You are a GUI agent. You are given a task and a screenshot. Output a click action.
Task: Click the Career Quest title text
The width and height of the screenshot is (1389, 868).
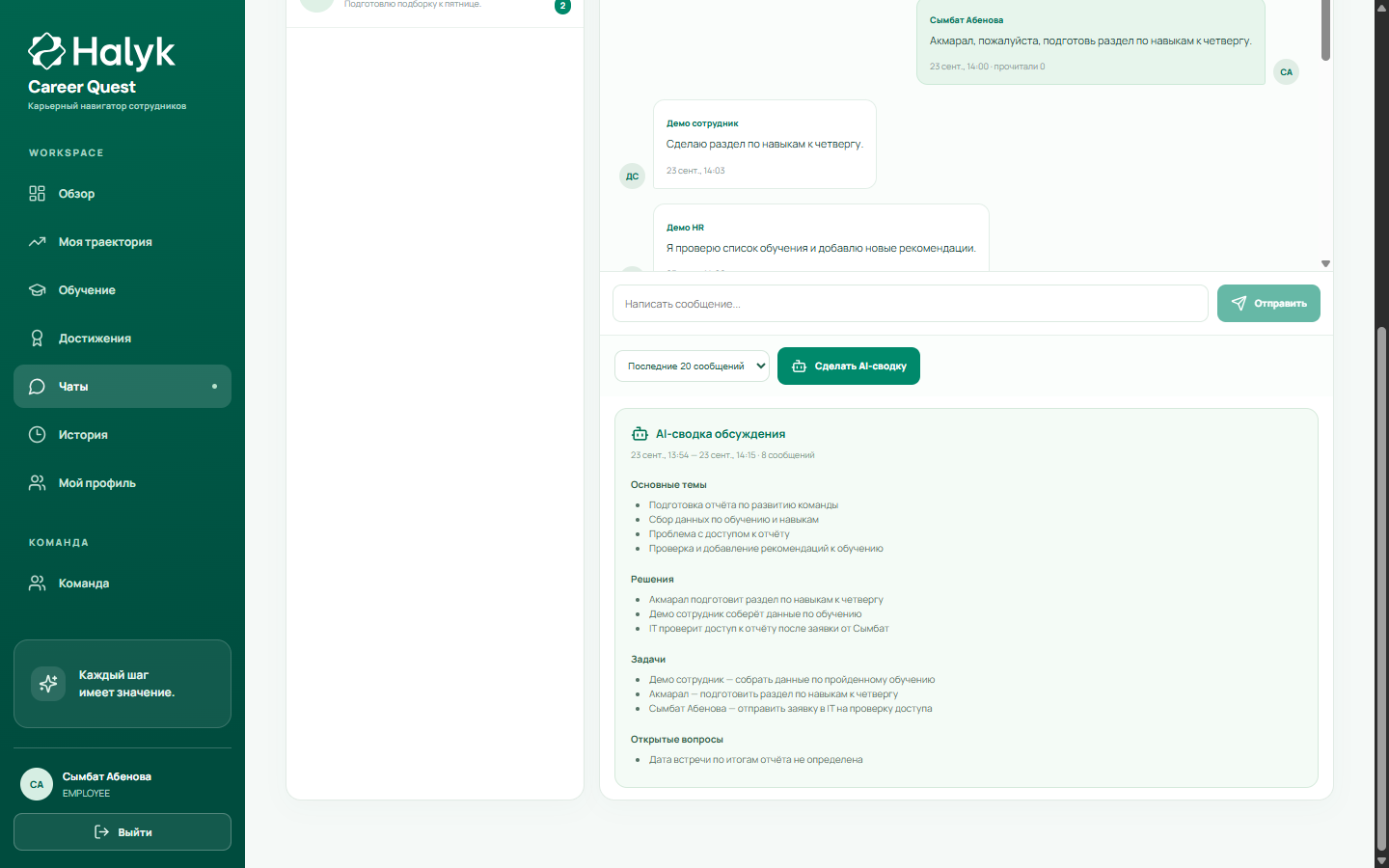coord(82,87)
